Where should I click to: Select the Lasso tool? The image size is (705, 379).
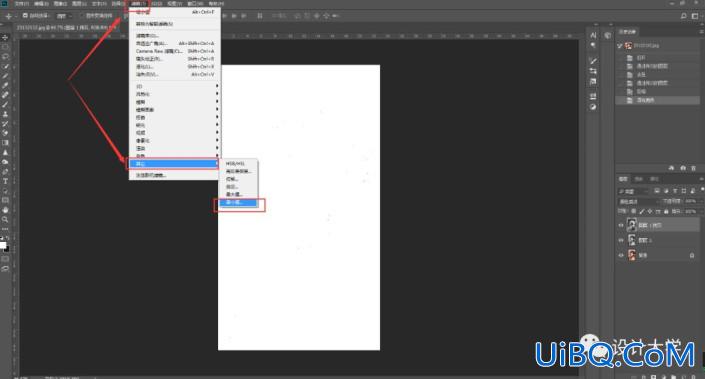[5, 57]
